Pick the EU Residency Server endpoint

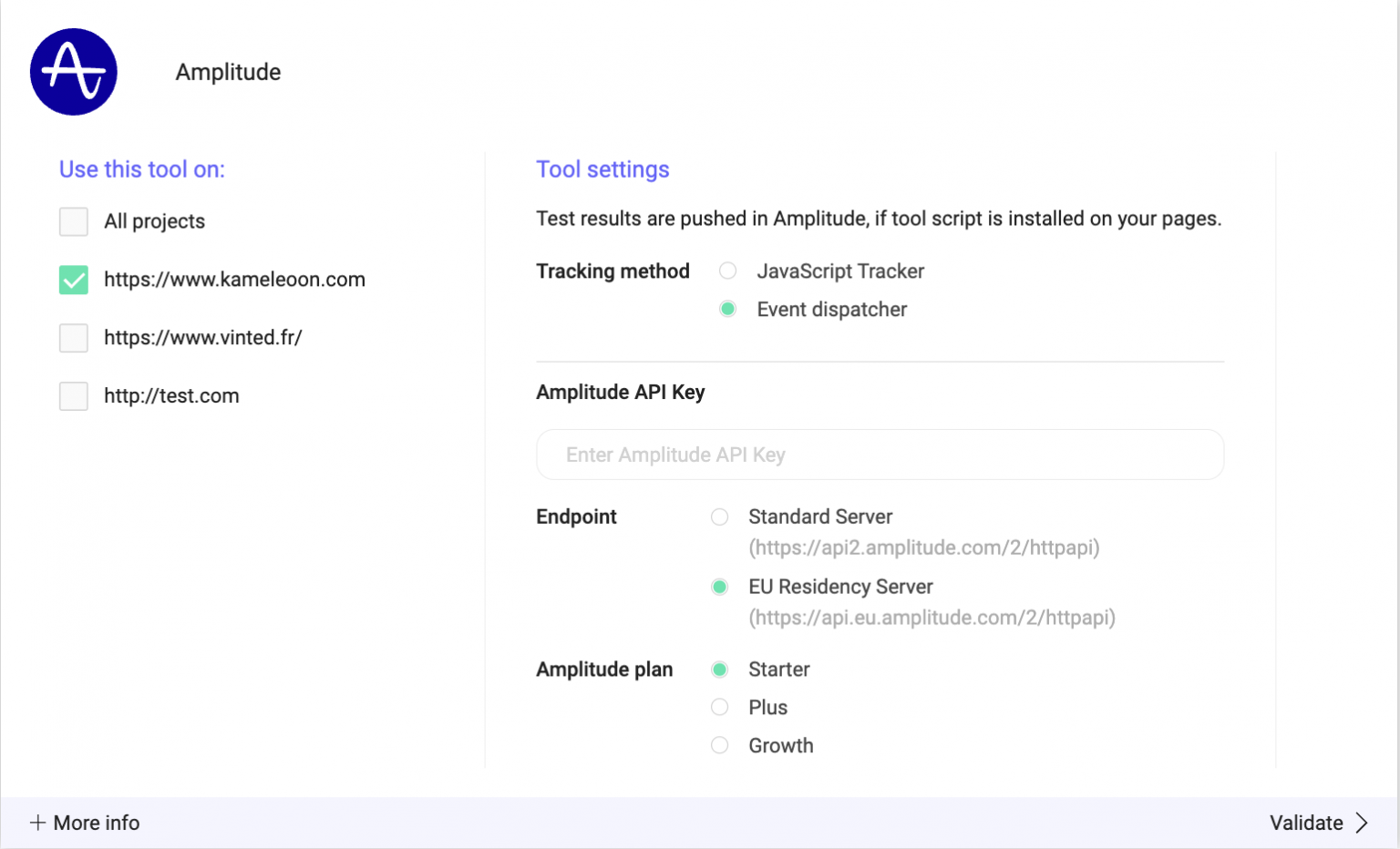tap(720, 587)
